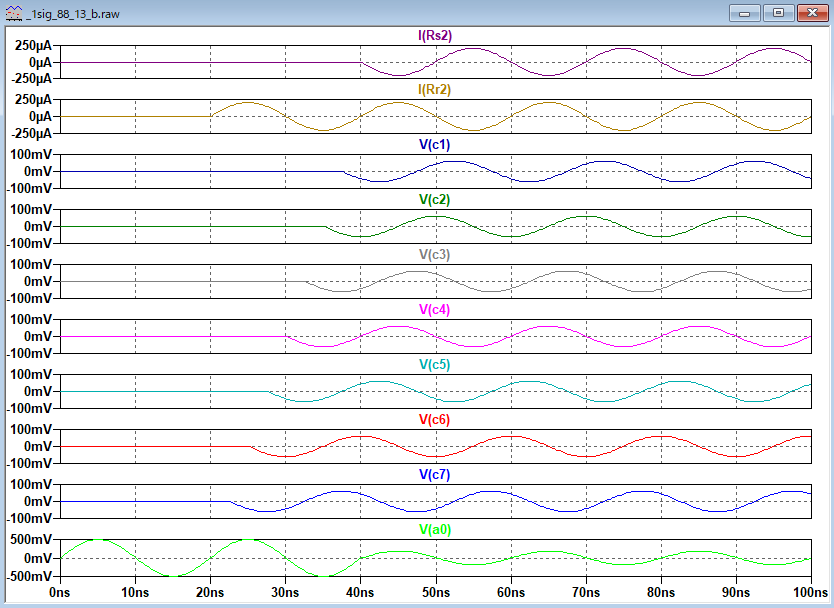
Task: Pick the V(c3) trace label
Action: [435, 255]
